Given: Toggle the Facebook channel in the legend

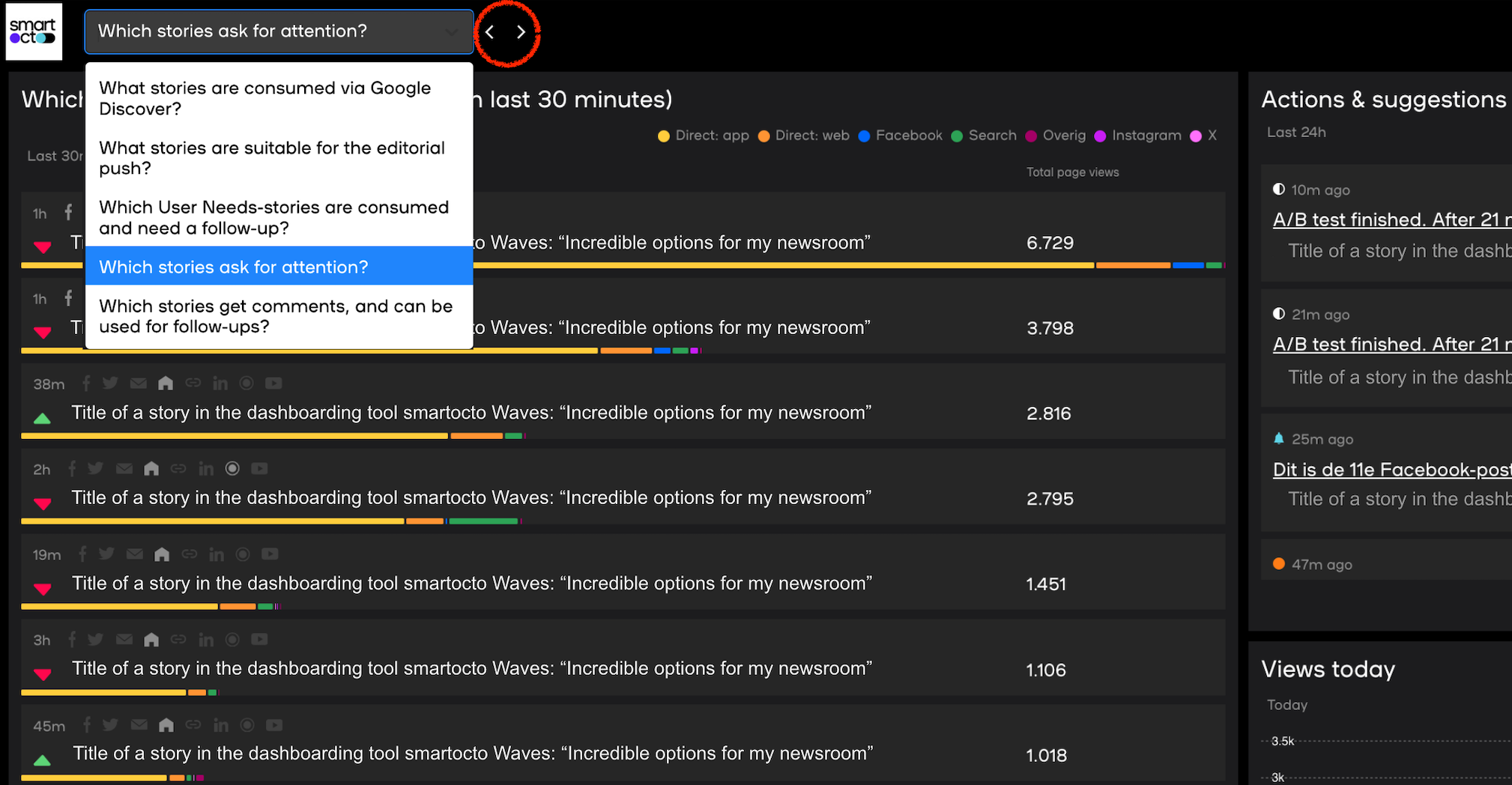Looking at the screenshot, I should (x=900, y=136).
